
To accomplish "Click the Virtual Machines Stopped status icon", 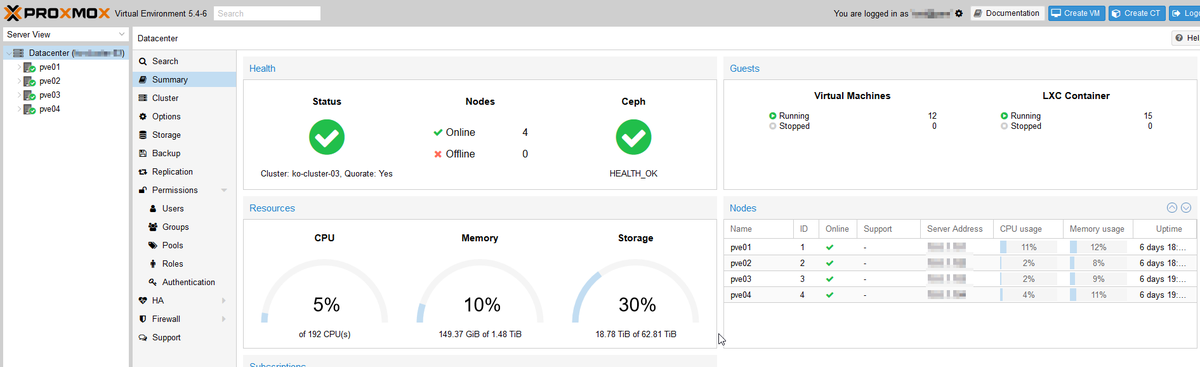I will point(773,126).
